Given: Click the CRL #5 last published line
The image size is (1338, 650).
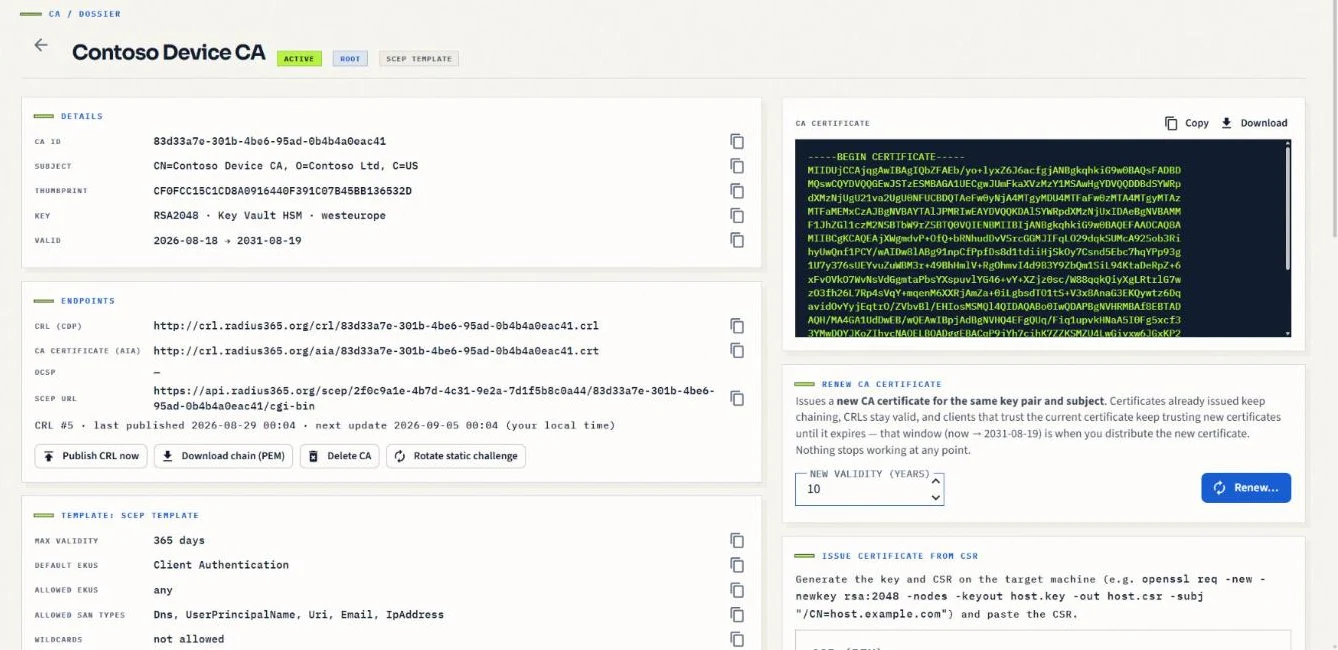Looking at the screenshot, I should point(325,425).
